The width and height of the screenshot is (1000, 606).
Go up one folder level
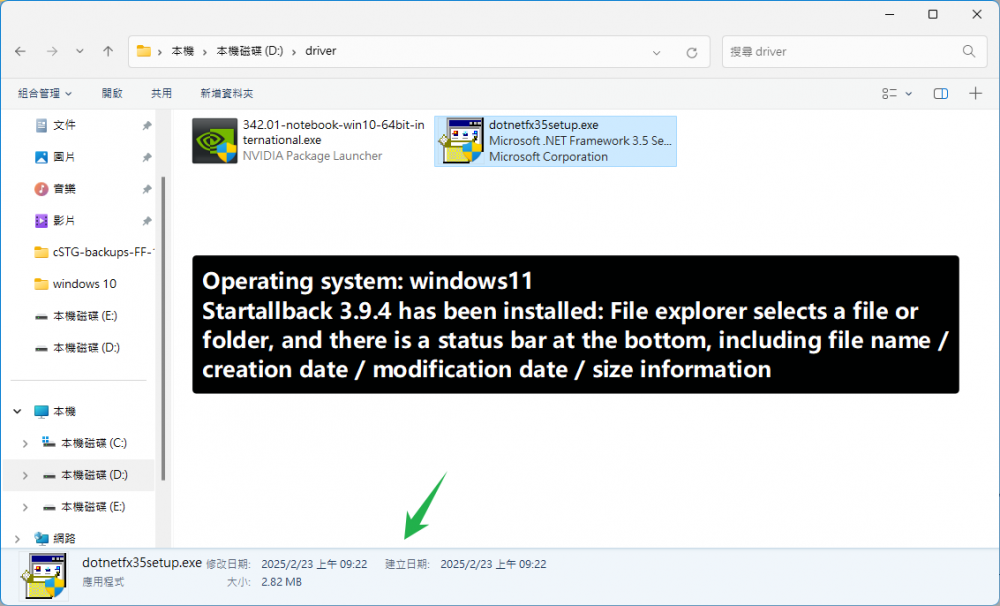tap(108, 51)
